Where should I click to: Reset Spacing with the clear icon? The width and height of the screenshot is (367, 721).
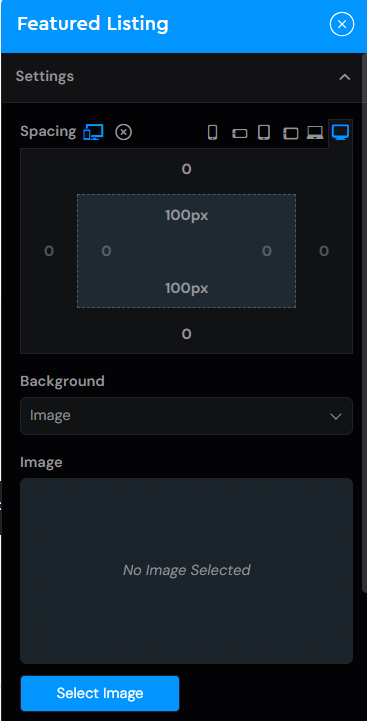coord(123,132)
